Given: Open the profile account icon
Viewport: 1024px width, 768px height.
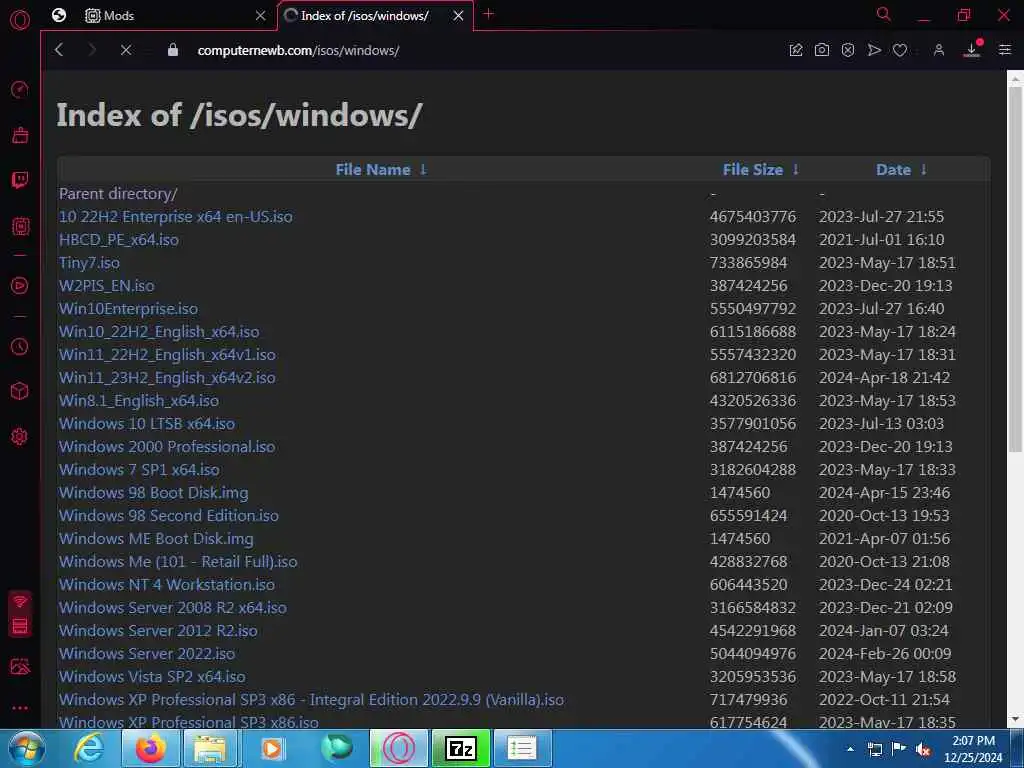Looking at the screenshot, I should [x=938, y=50].
